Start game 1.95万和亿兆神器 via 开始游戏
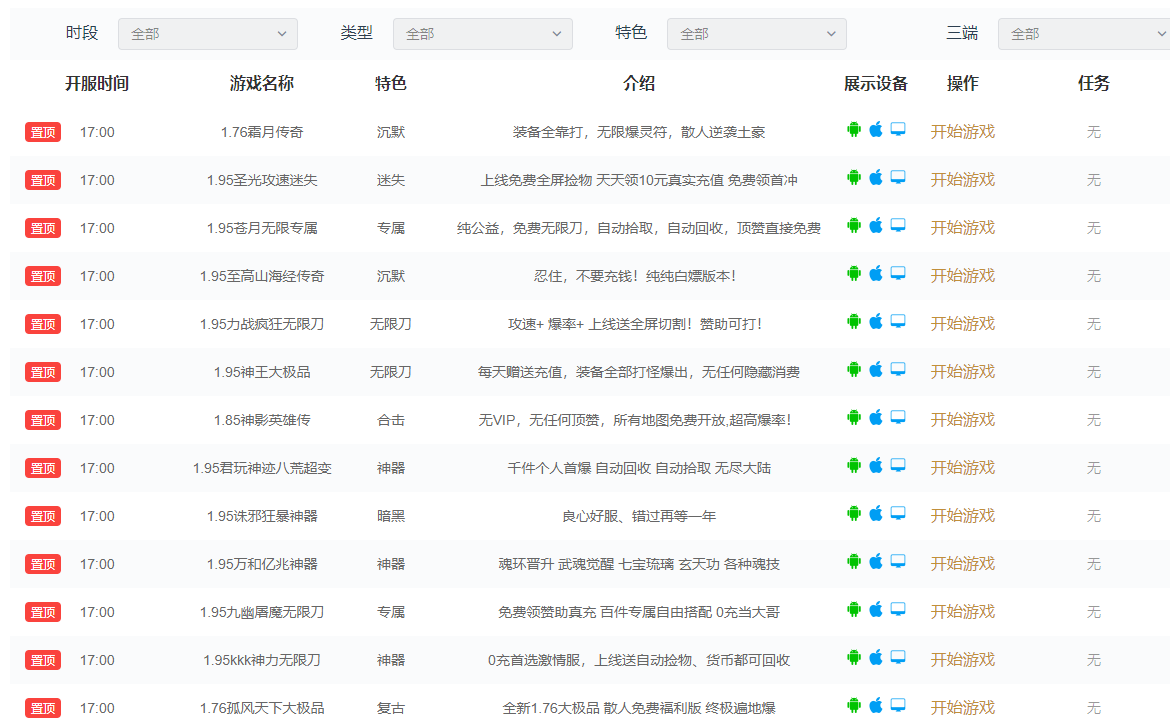This screenshot has height=728, width=1170. (x=963, y=564)
